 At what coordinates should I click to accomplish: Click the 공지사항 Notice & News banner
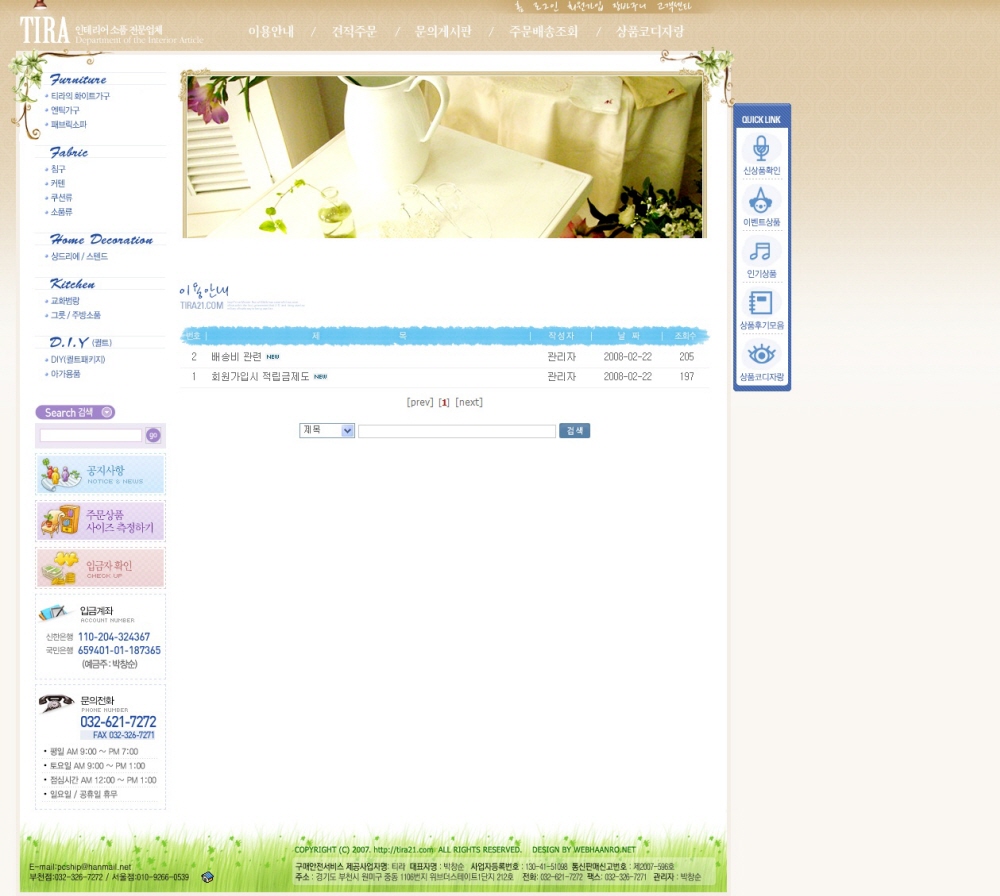pyautogui.click(x=100, y=475)
